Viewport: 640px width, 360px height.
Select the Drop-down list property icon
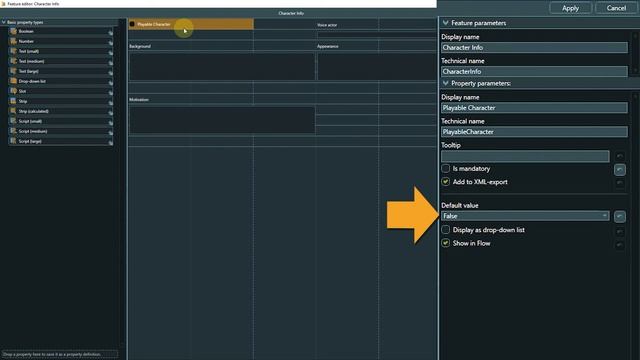point(13,81)
